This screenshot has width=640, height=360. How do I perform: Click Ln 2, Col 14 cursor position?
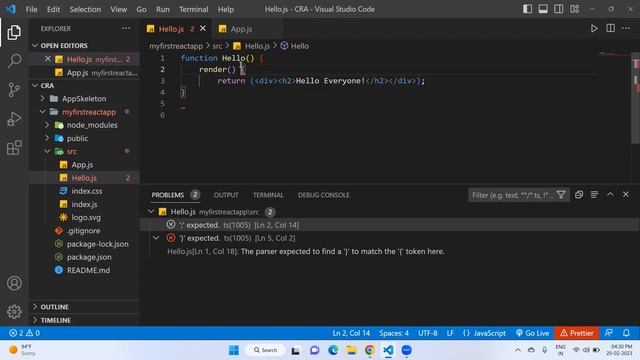351,333
